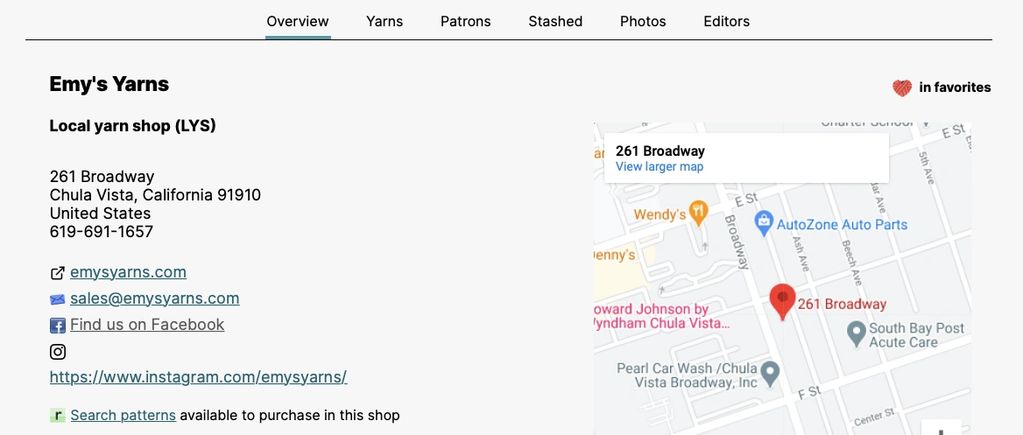Open the Patrons tab

point(465,21)
